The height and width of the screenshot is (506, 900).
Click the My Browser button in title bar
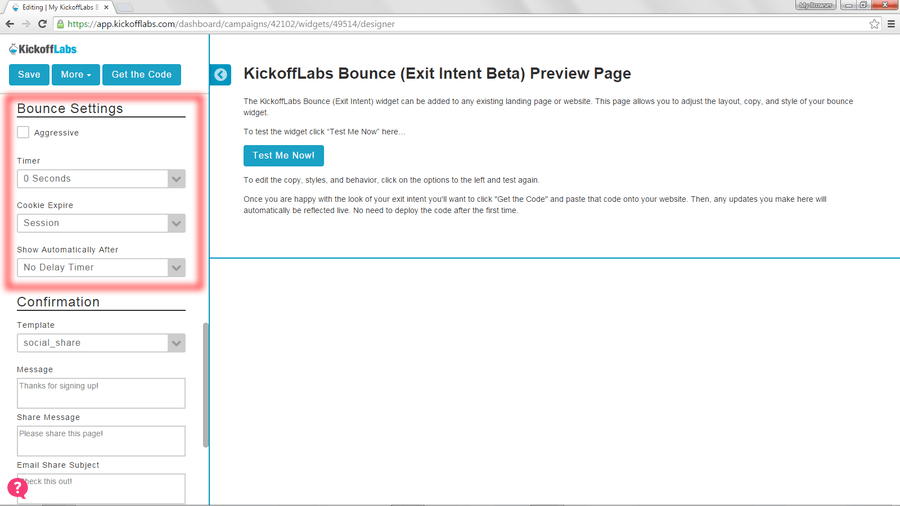point(815,5)
